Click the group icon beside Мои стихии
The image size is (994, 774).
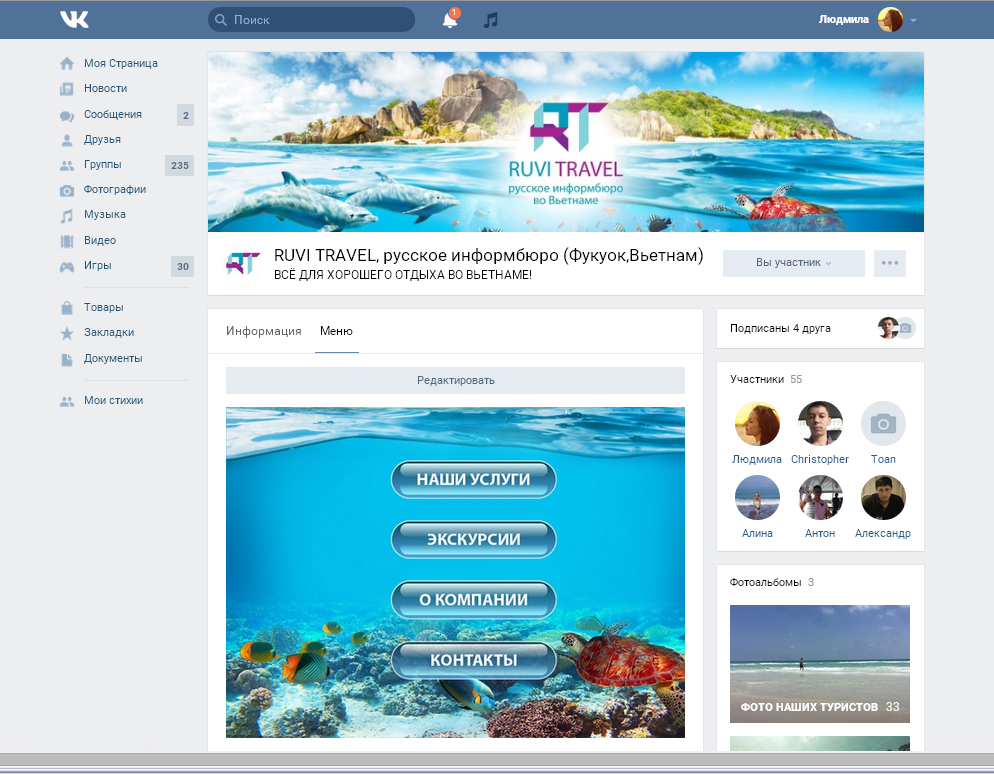point(67,401)
